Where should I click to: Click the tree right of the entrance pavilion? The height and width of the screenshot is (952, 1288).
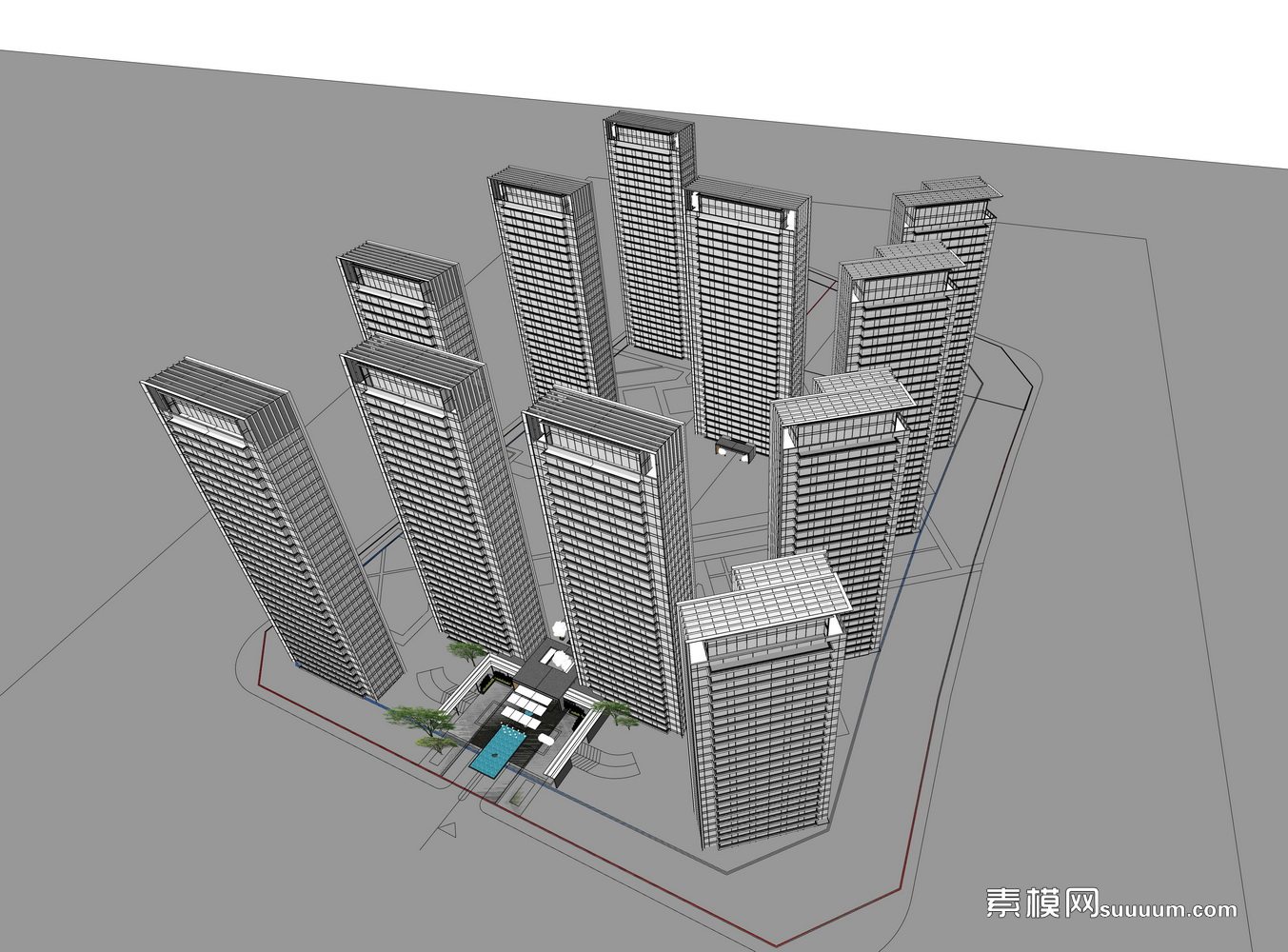tap(611, 710)
